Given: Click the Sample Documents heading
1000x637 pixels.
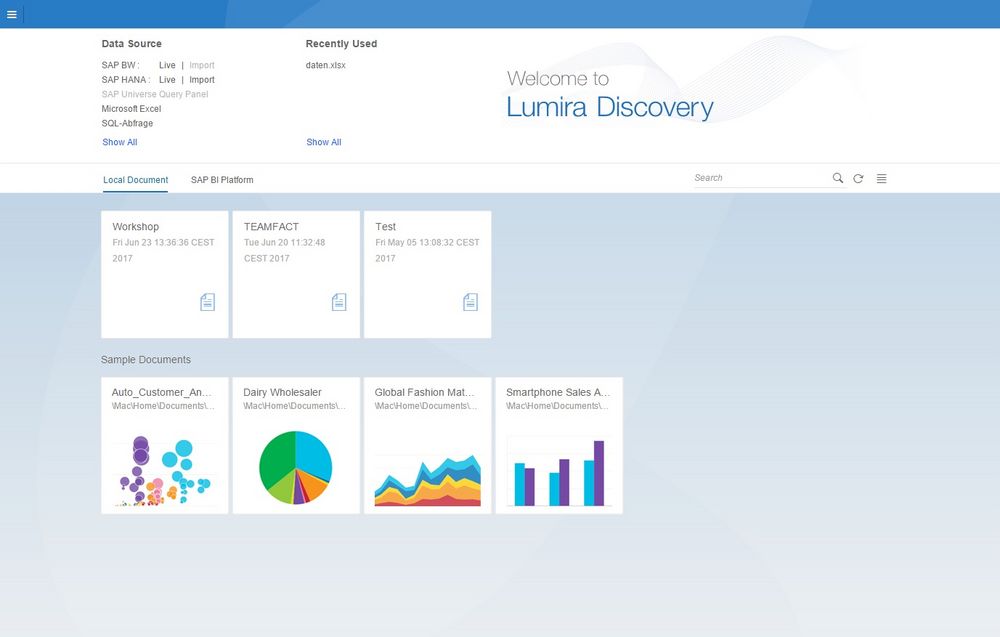Looking at the screenshot, I should [x=146, y=360].
